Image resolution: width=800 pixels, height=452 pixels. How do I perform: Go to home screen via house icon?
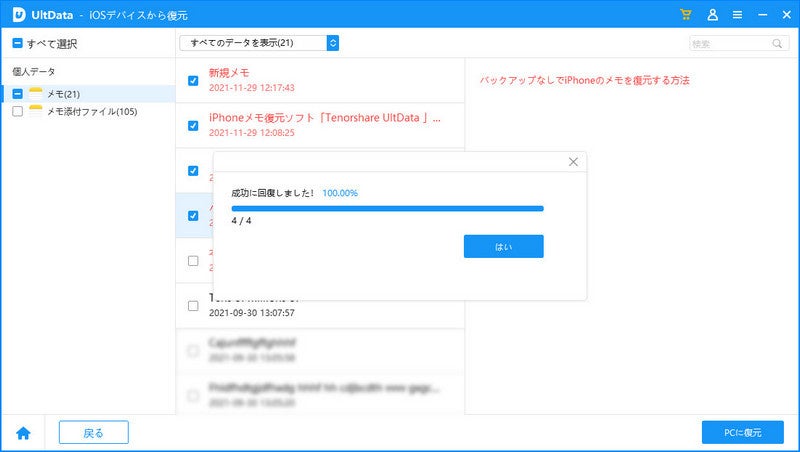pyautogui.click(x=23, y=433)
